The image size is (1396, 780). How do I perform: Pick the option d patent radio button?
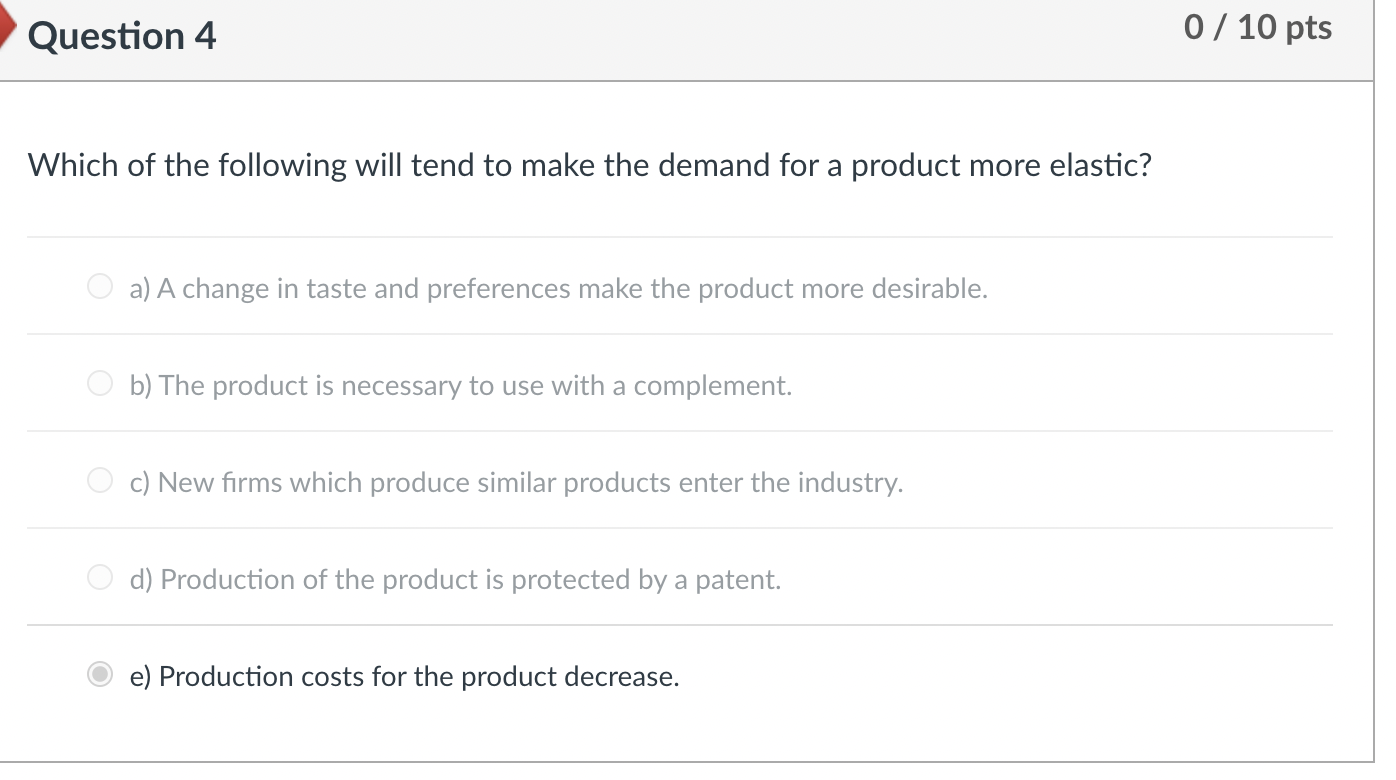pyautogui.click(x=100, y=579)
